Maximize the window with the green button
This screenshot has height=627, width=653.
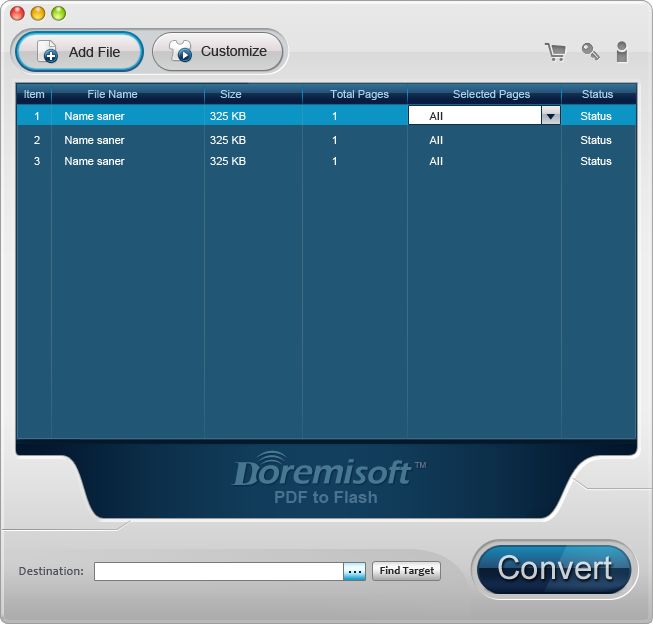coord(58,13)
